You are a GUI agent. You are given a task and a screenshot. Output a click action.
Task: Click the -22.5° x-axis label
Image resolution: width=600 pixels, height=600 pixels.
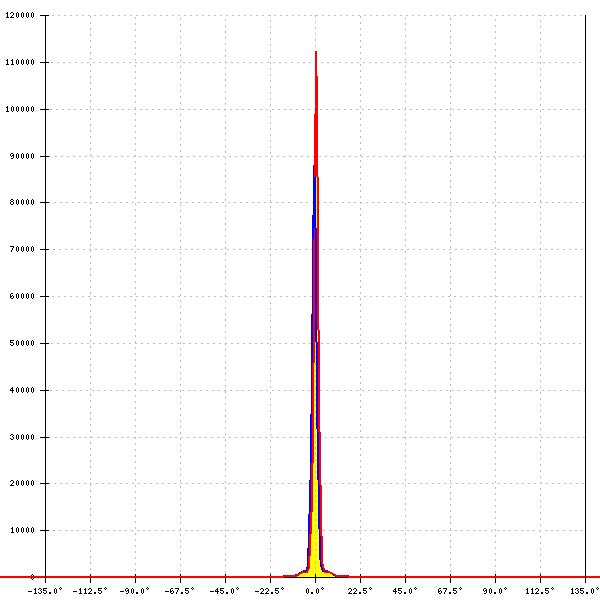point(269,591)
